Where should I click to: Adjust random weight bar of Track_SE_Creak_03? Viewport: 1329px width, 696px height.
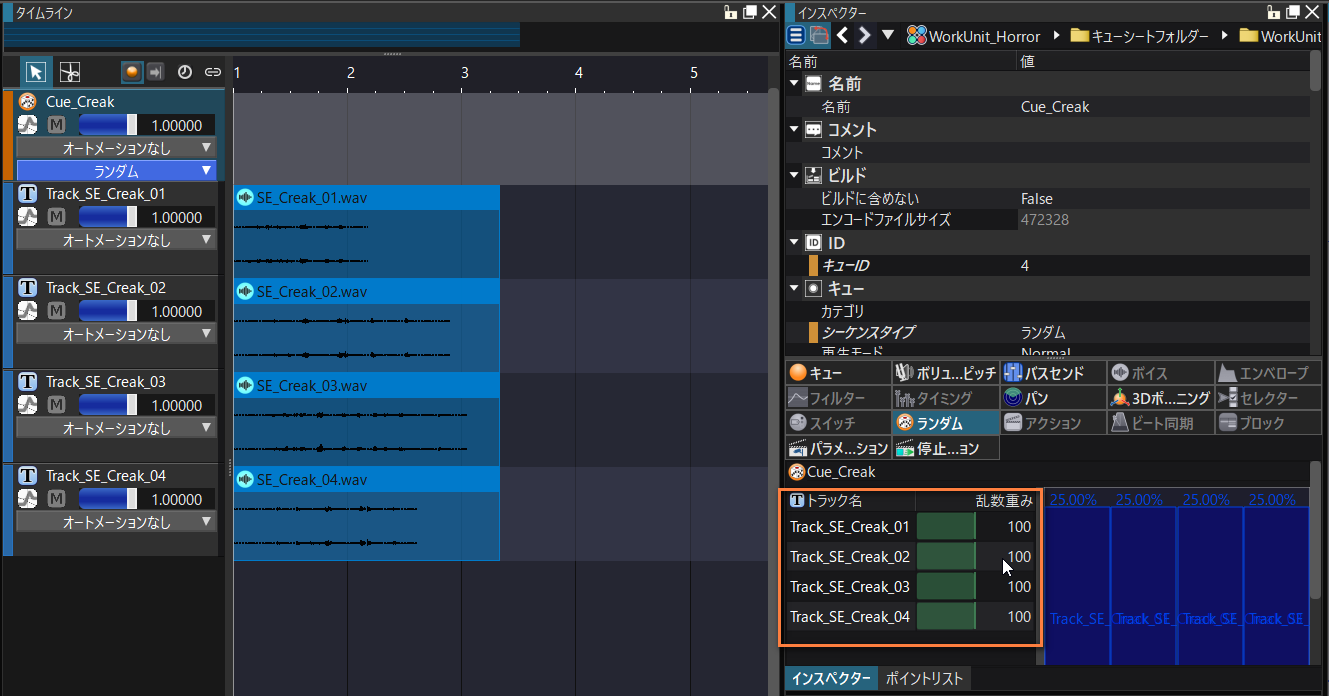point(946,587)
